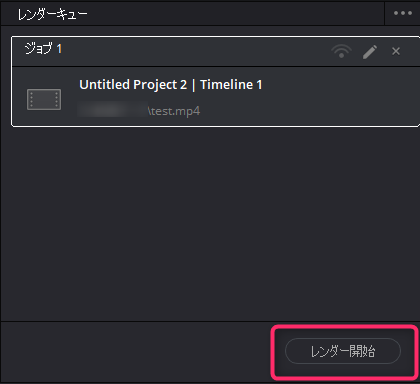The image size is (420, 384).
Task: Open the Render Queue three-dot options menu
Action: (403, 13)
